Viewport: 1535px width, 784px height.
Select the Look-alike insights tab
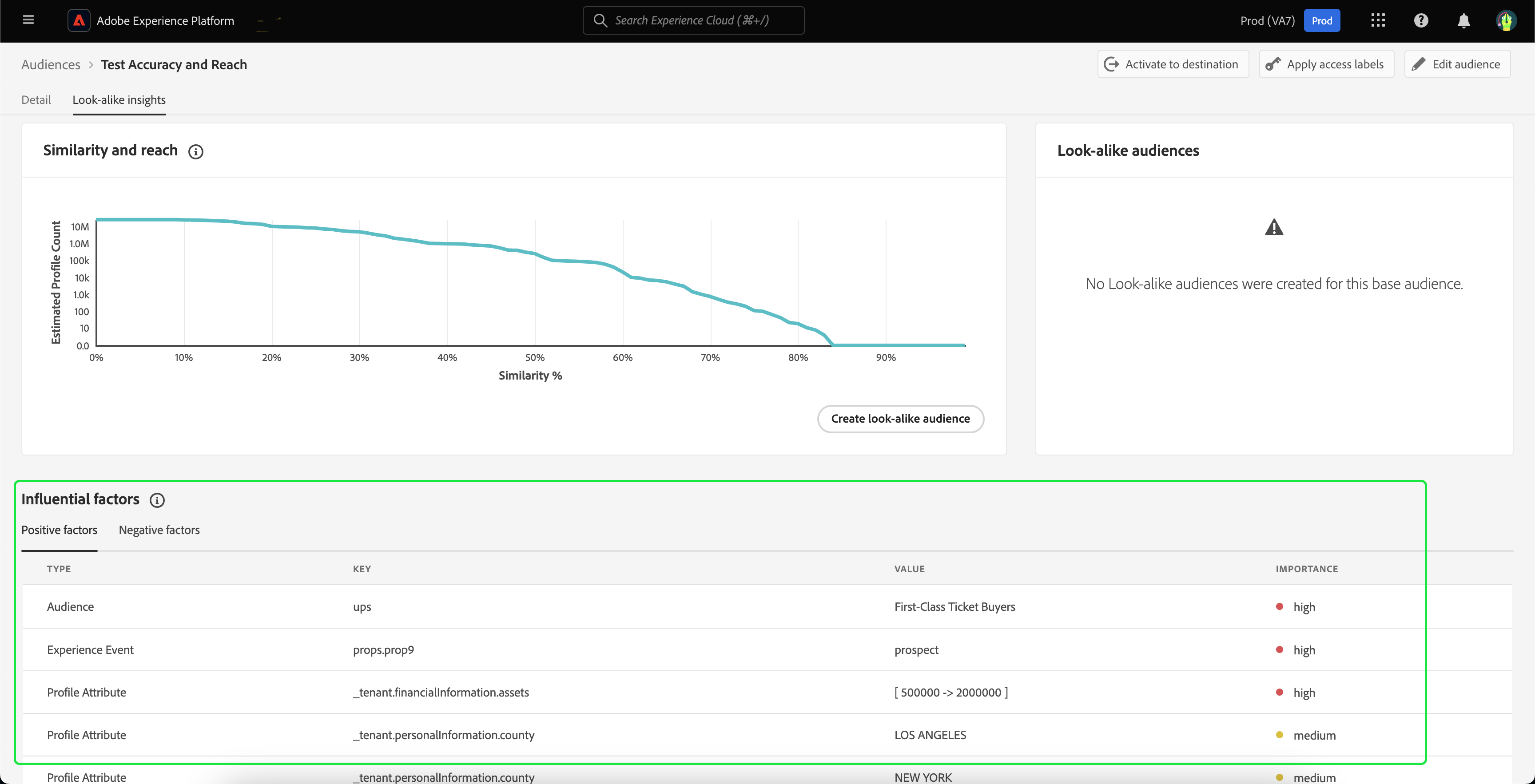[119, 100]
